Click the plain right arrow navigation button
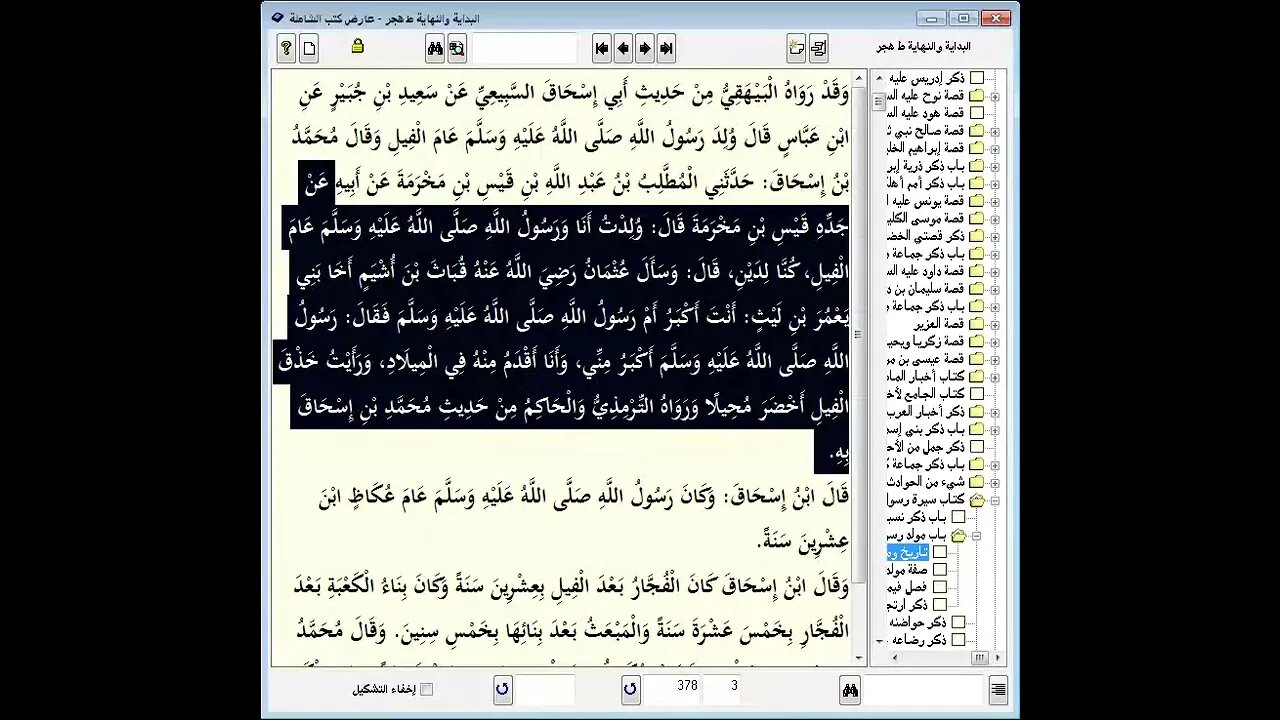This screenshot has height=720, width=1280. click(x=645, y=47)
